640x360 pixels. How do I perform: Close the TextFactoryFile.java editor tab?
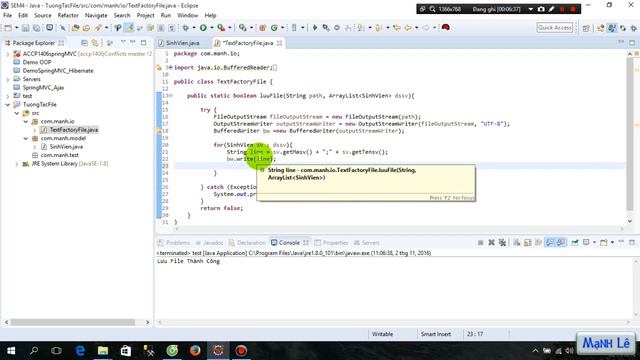(279, 43)
